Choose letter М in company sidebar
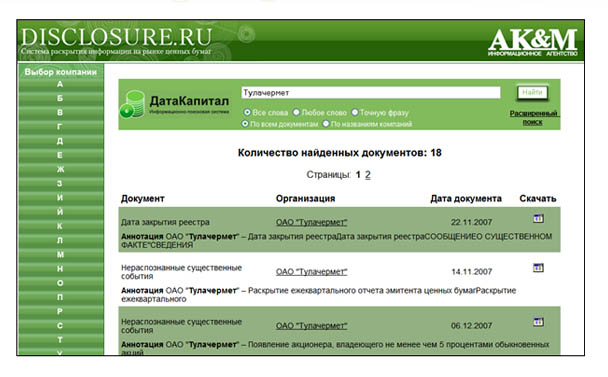The height and width of the screenshot is (377, 608). click(x=60, y=254)
